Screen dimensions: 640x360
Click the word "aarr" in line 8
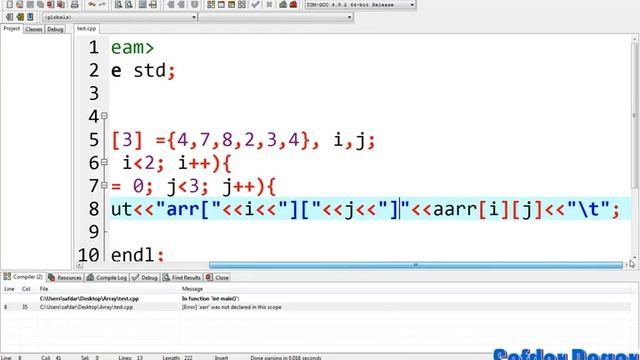click(x=455, y=209)
